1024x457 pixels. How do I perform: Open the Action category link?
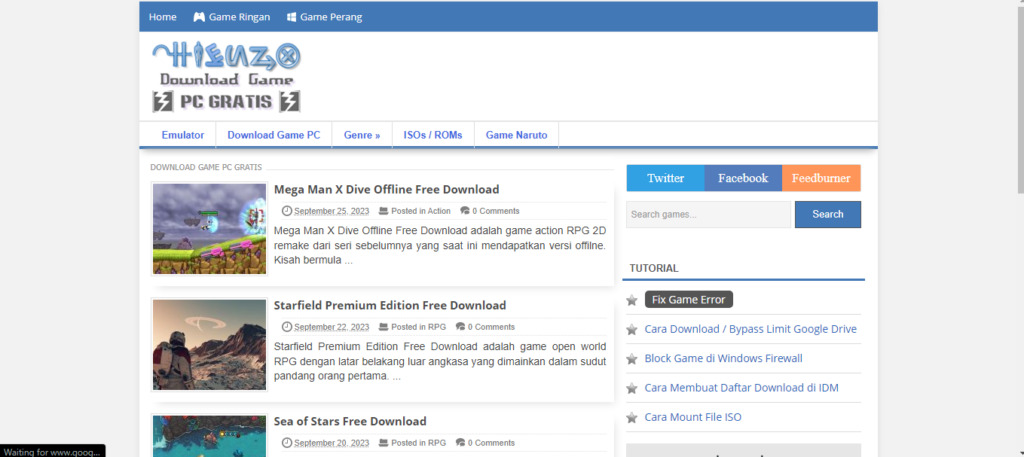point(439,211)
